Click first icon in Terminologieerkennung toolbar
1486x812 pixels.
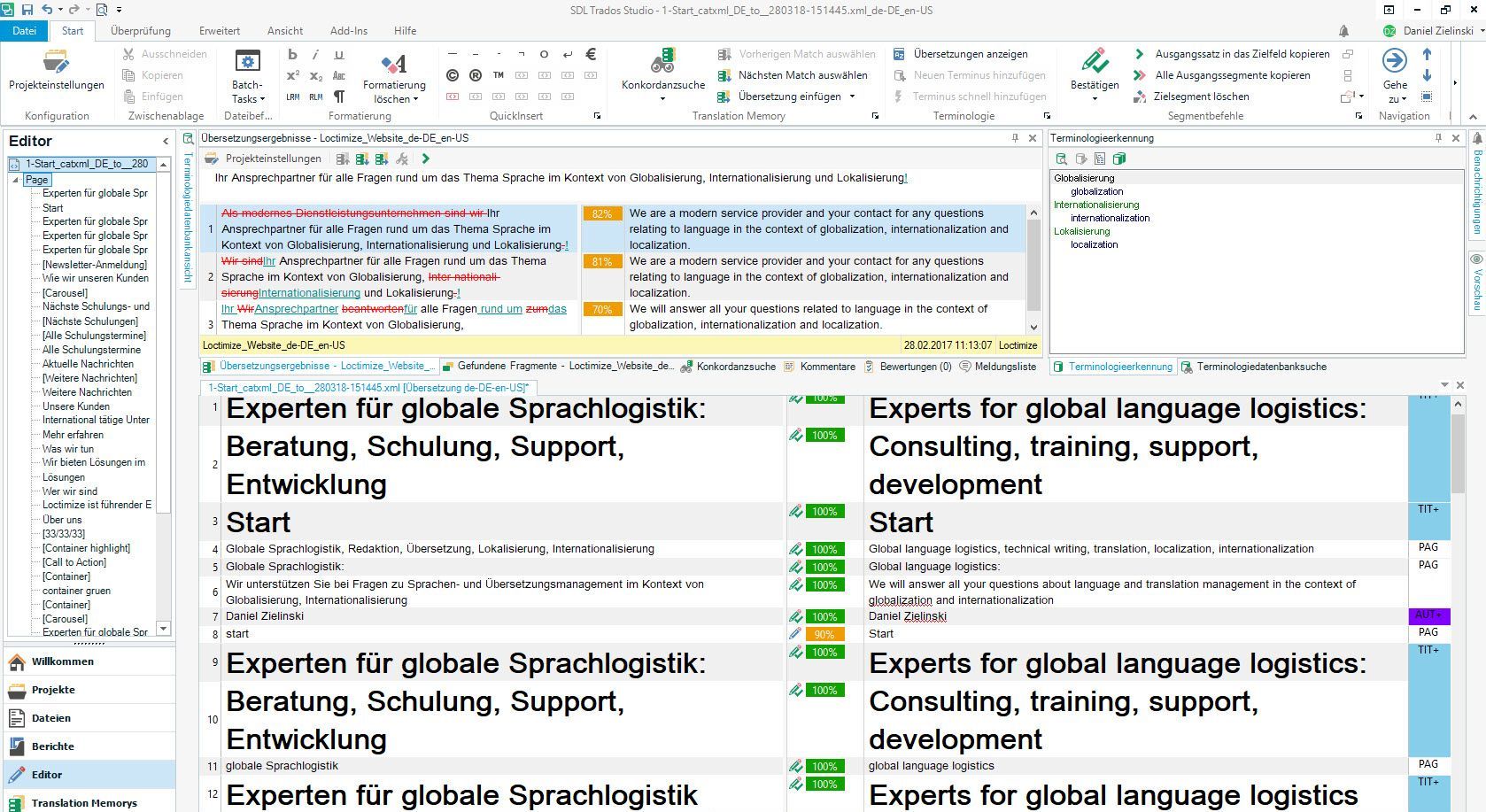(x=1061, y=159)
